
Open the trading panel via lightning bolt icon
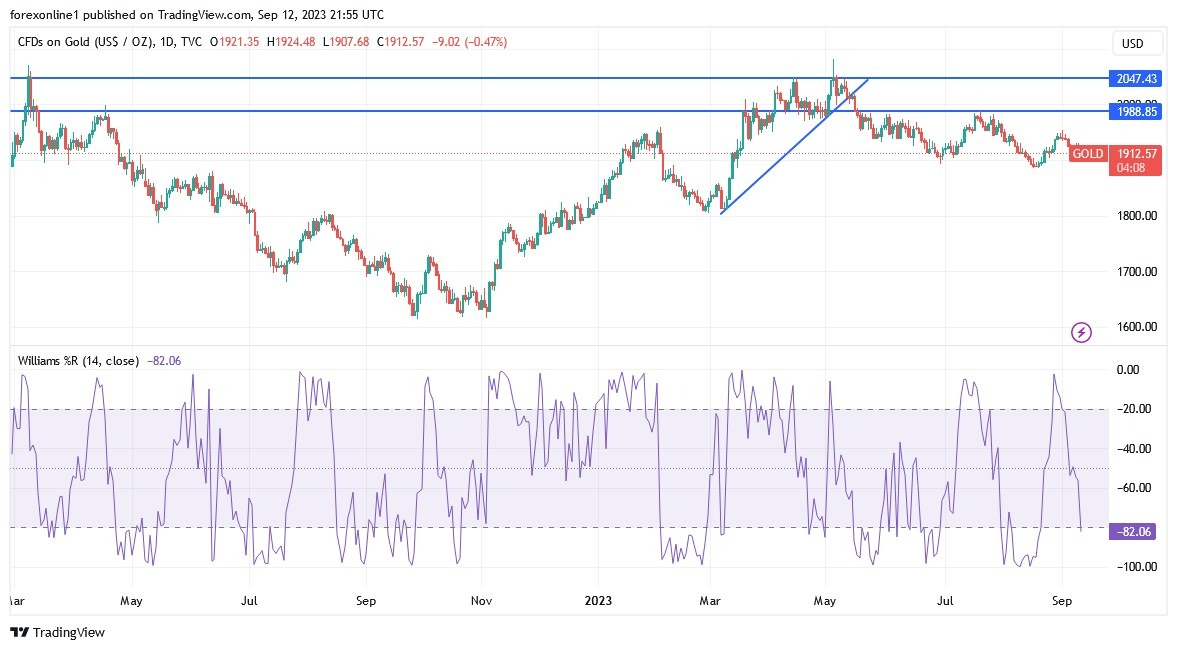pos(1081,332)
